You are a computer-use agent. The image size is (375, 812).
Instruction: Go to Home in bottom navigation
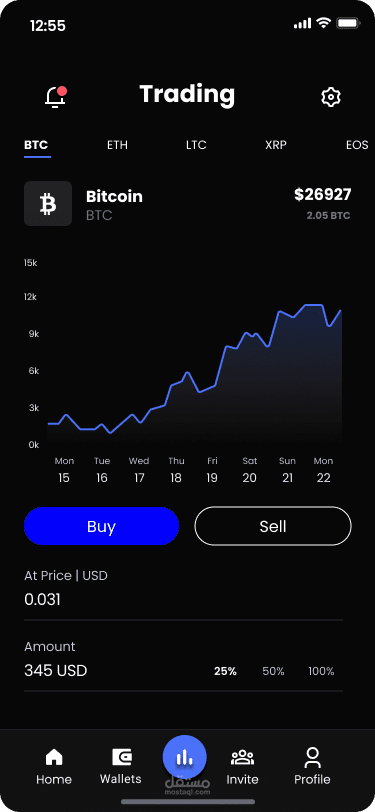pyautogui.click(x=54, y=766)
